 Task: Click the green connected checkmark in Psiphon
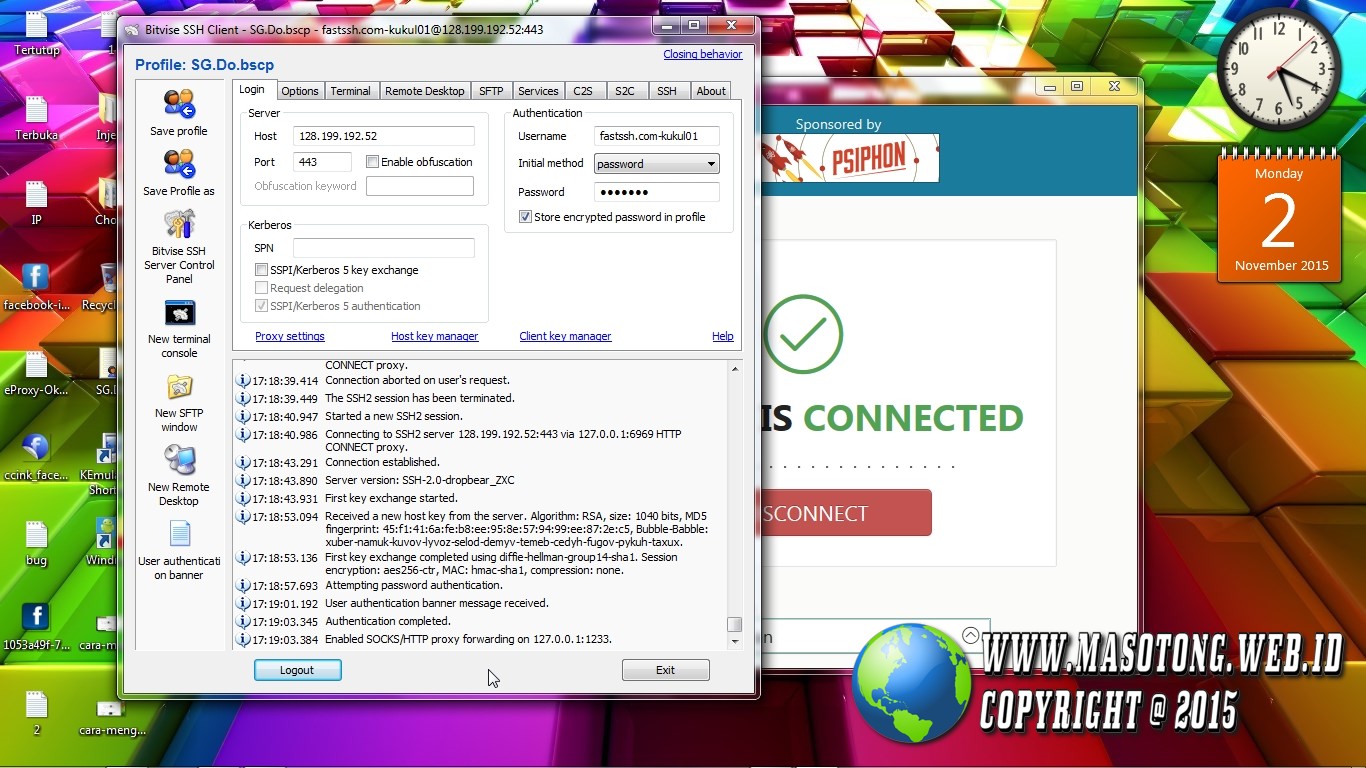(x=803, y=334)
